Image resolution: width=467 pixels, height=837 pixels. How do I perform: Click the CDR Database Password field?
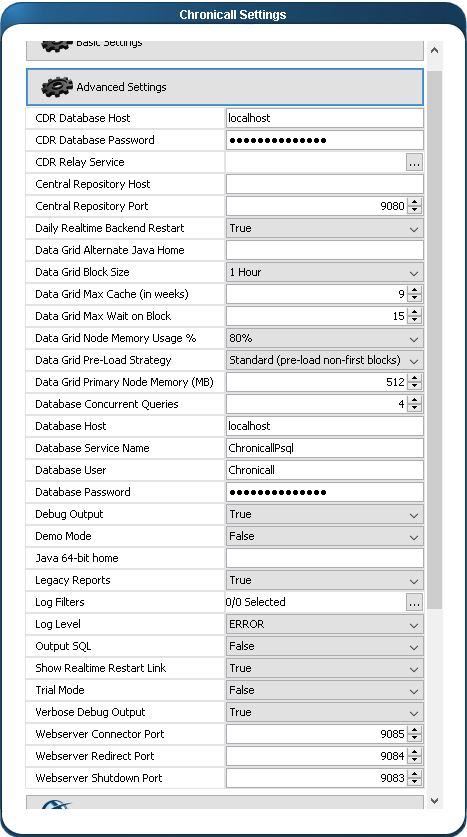324,140
